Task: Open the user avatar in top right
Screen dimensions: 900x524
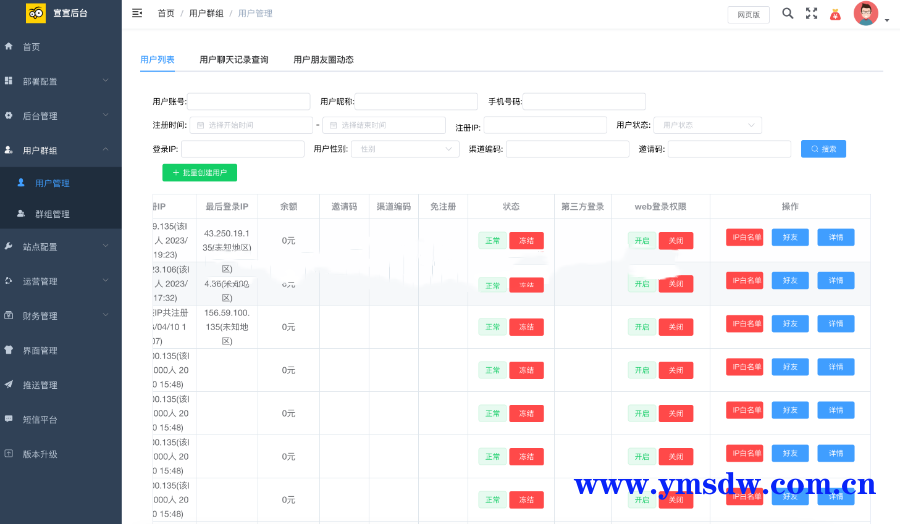Action: click(866, 14)
